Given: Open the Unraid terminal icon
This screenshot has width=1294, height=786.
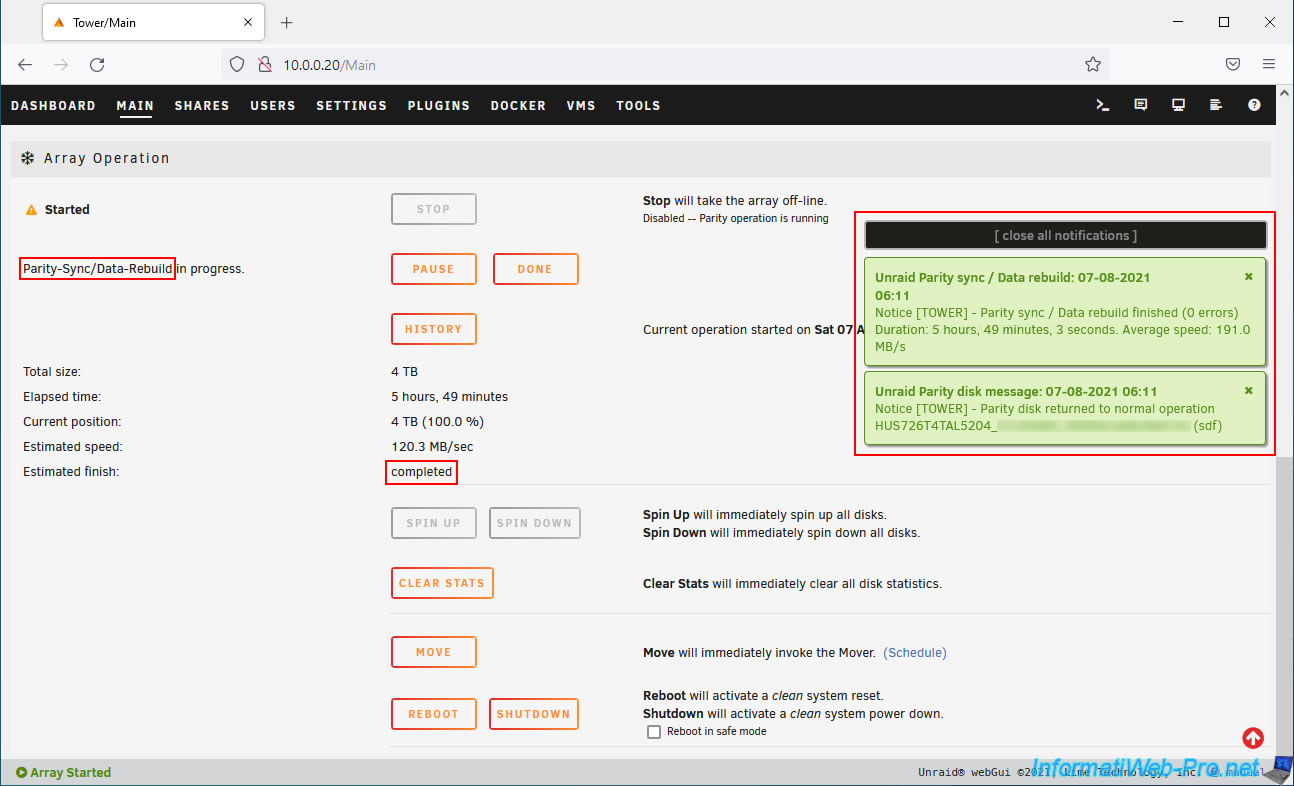Looking at the screenshot, I should click(x=1103, y=105).
